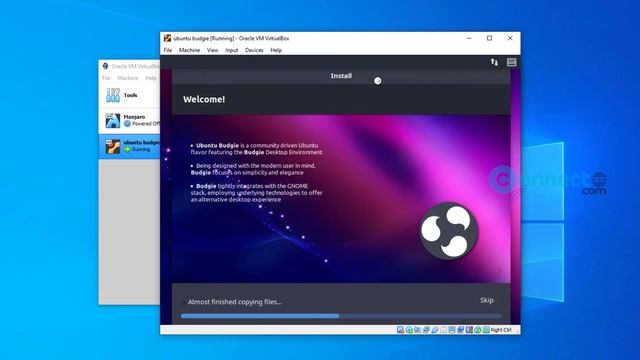The width and height of the screenshot is (640, 360).
Task: Click the Right Ctrl host key indicator
Action: pos(501,330)
